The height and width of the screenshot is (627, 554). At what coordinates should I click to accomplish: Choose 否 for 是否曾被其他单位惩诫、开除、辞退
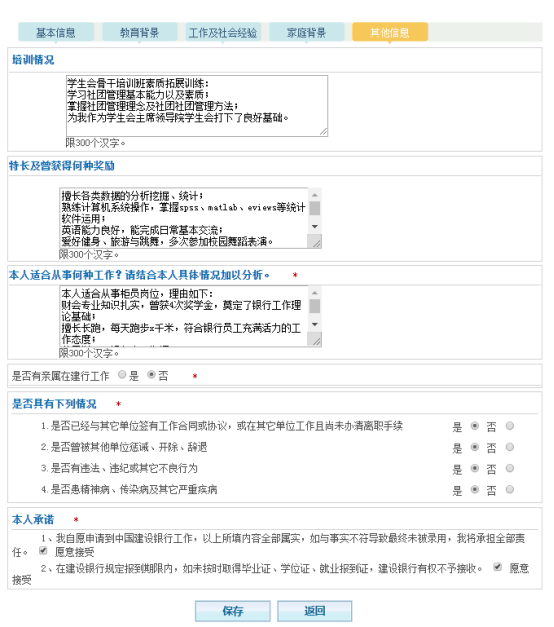(x=510, y=447)
